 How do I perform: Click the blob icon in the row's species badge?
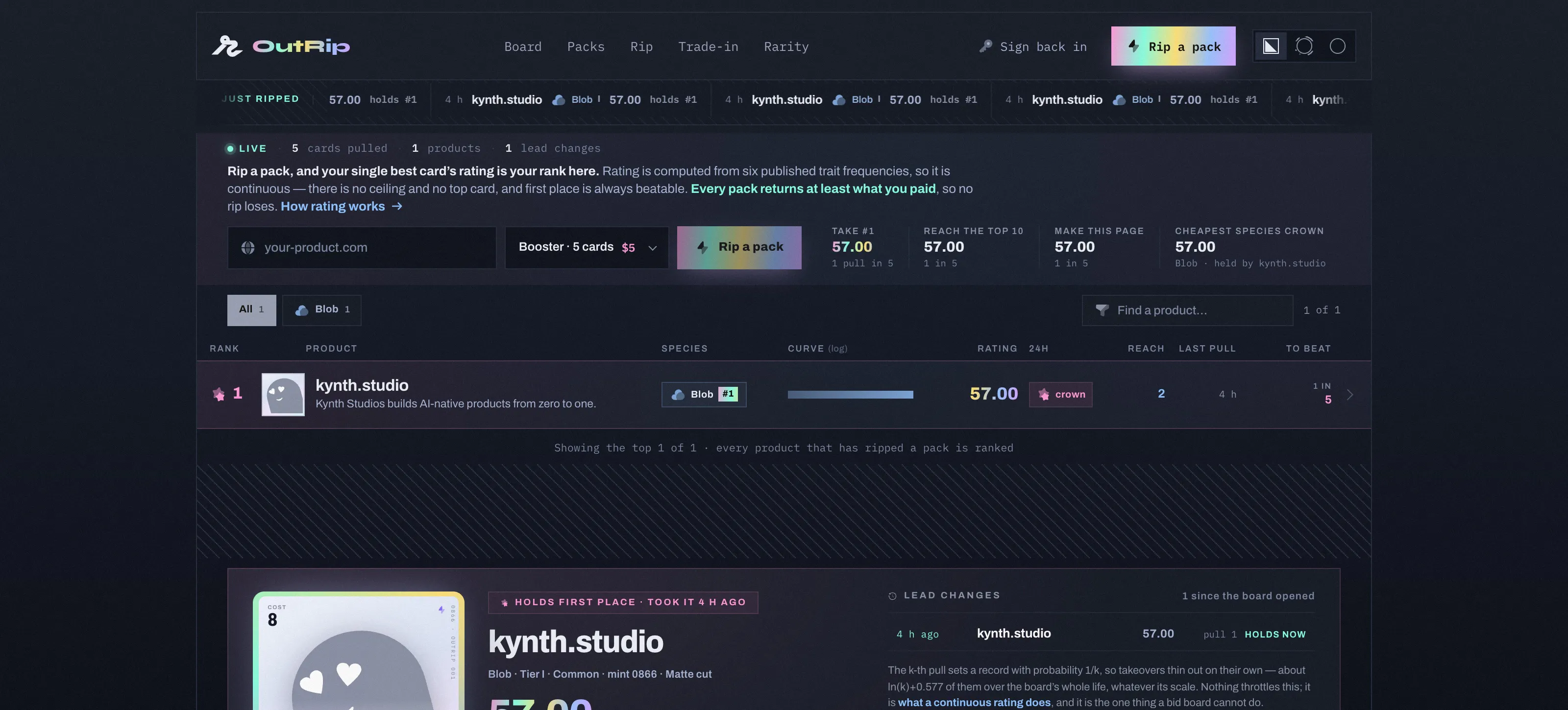[678, 395]
